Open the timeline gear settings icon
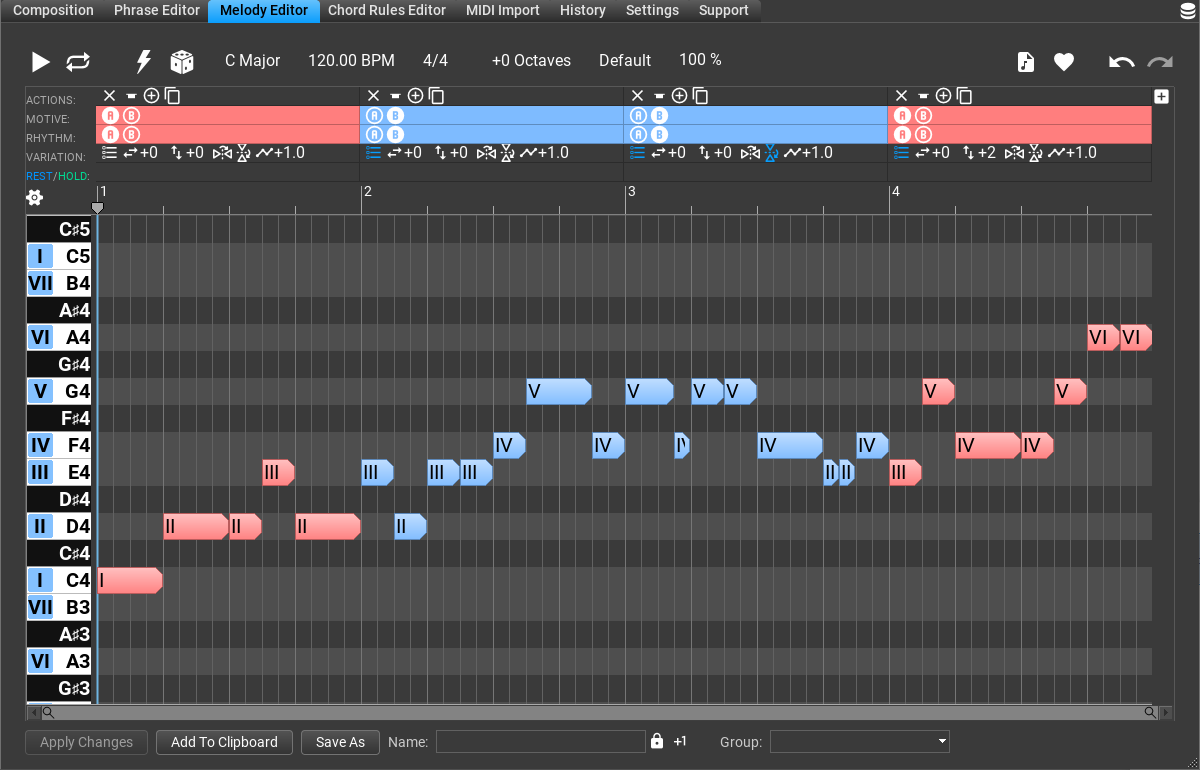Screen dimensions: 1200x770 tap(34, 197)
